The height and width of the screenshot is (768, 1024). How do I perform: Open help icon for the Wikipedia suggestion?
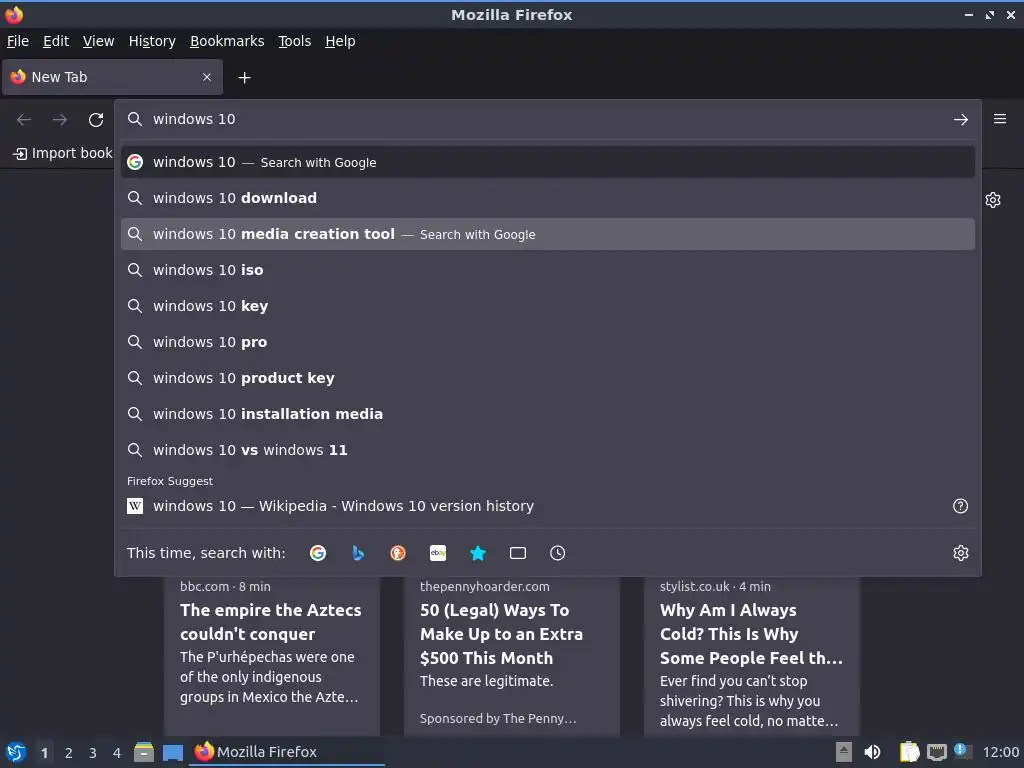click(961, 506)
